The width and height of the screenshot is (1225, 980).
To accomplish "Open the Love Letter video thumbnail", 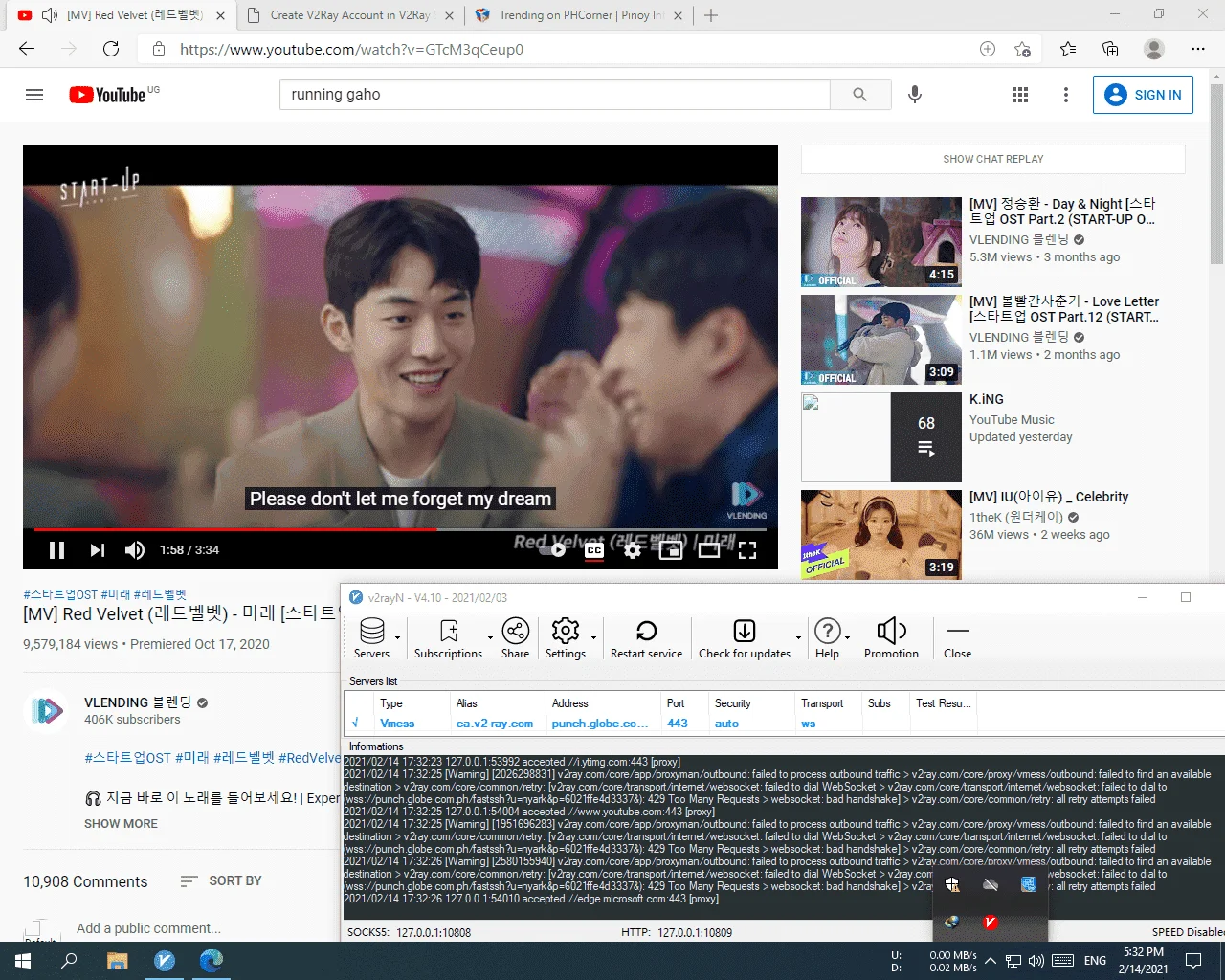I will (881, 340).
